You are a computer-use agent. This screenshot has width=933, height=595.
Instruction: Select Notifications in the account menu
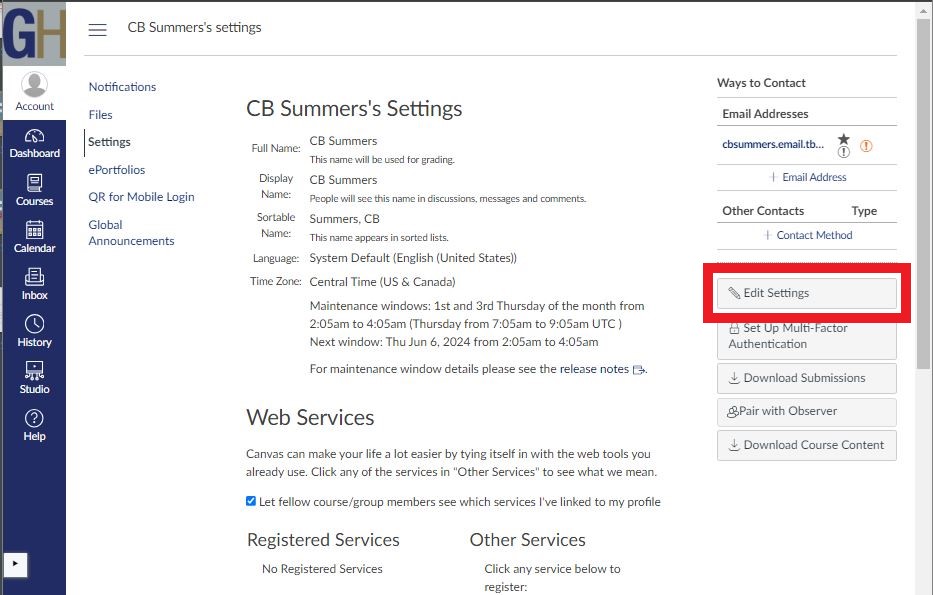[x=122, y=87]
